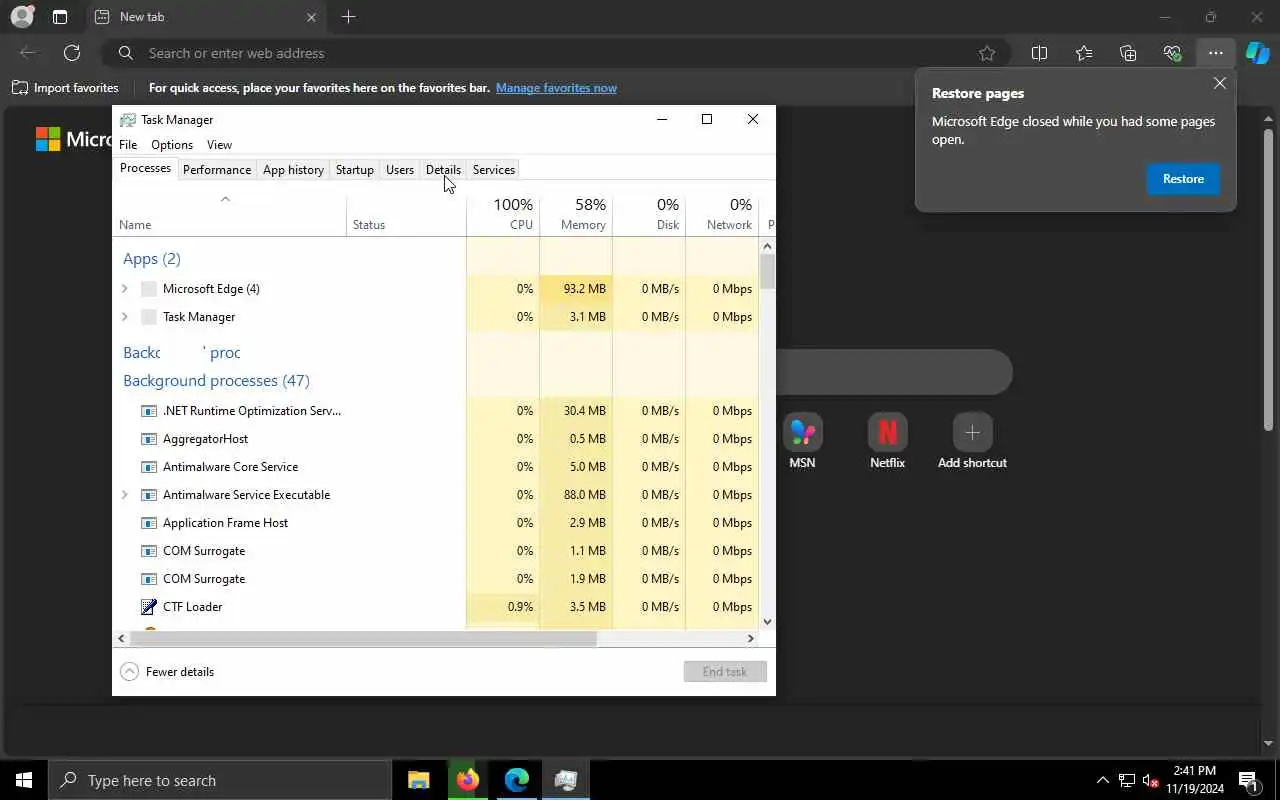Click Edge icon in taskbar
The width and height of the screenshot is (1280, 800).
coord(517,780)
